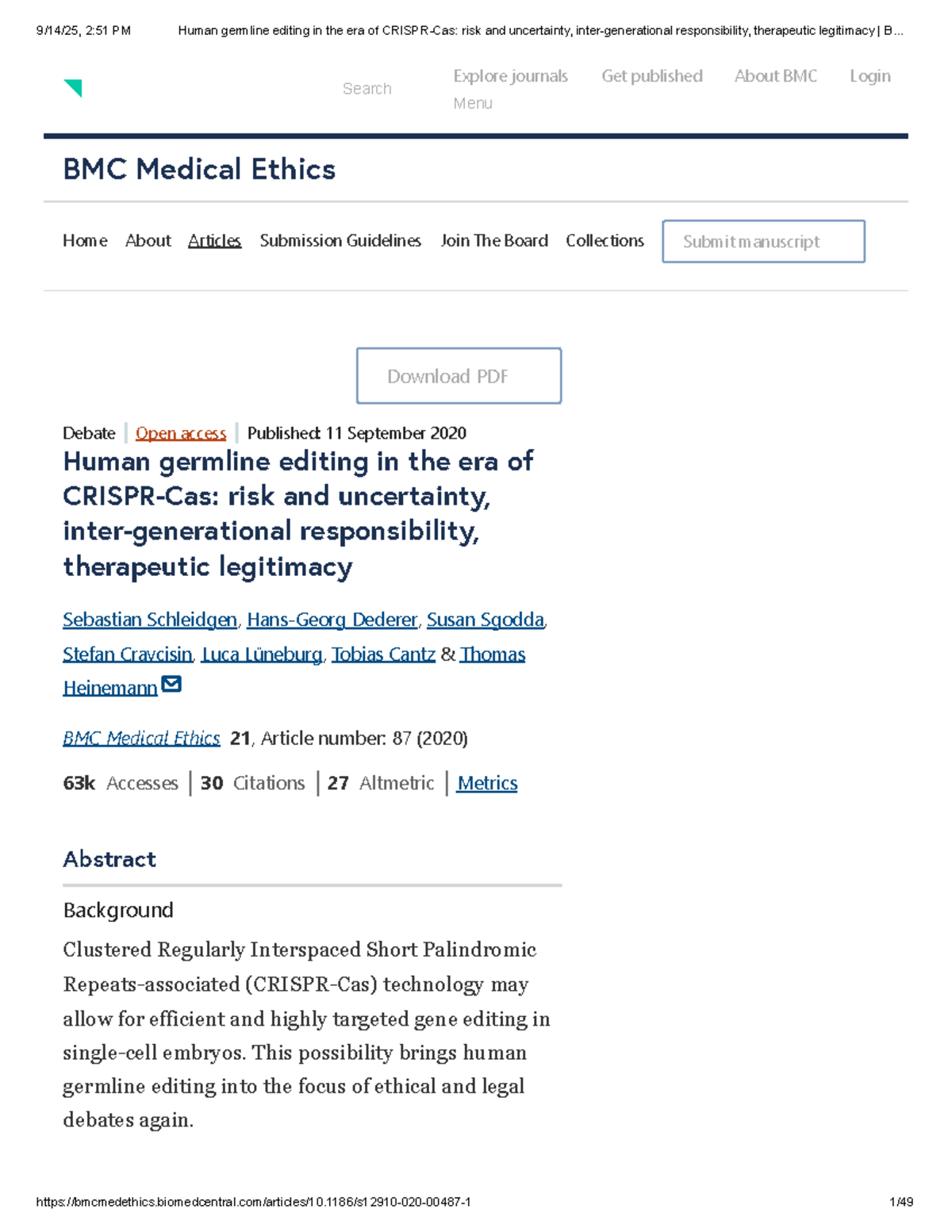Open Join The Board page
Image resolution: width=952 pixels, height=1232 pixels.
point(493,240)
